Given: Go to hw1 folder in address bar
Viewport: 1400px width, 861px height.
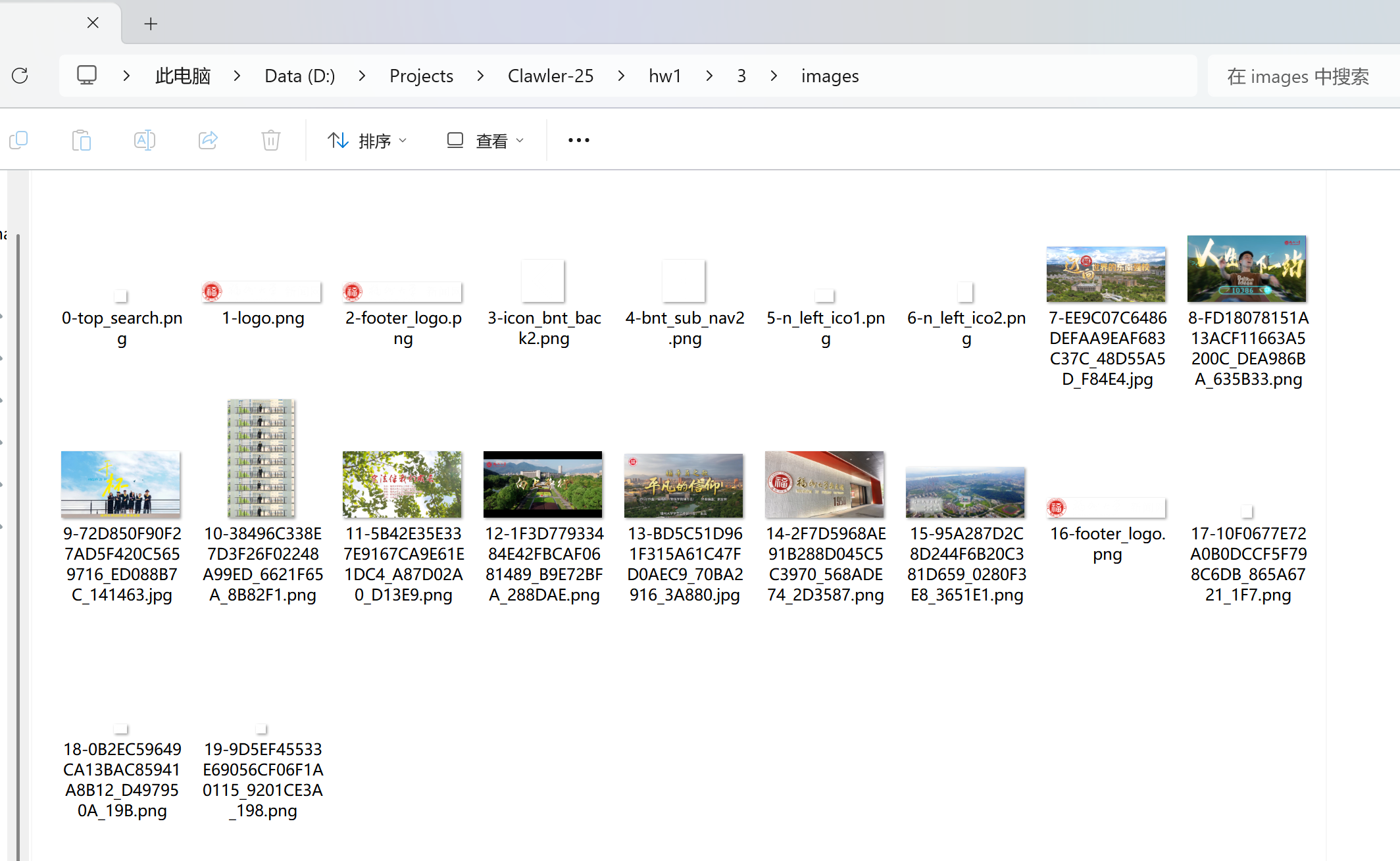Looking at the screenshot, I should tap(664, 76).
